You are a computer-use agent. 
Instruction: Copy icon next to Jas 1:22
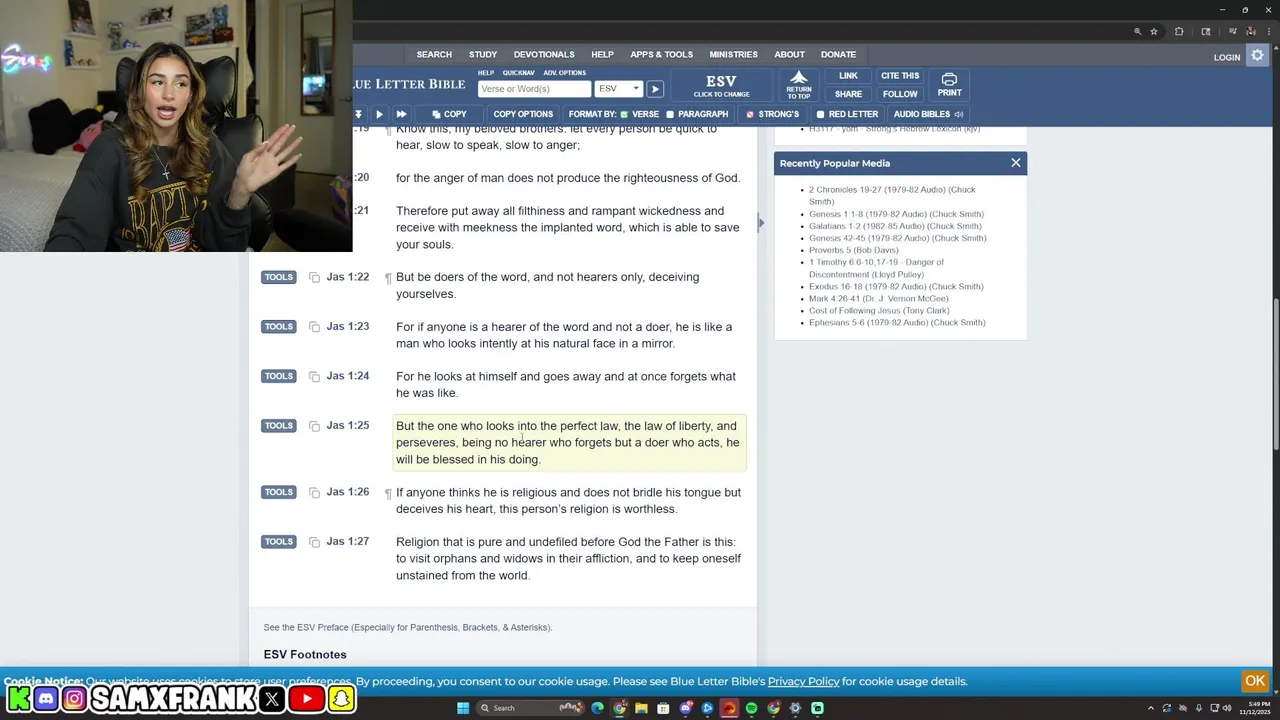pyautogui.click(x=314, y=277)
